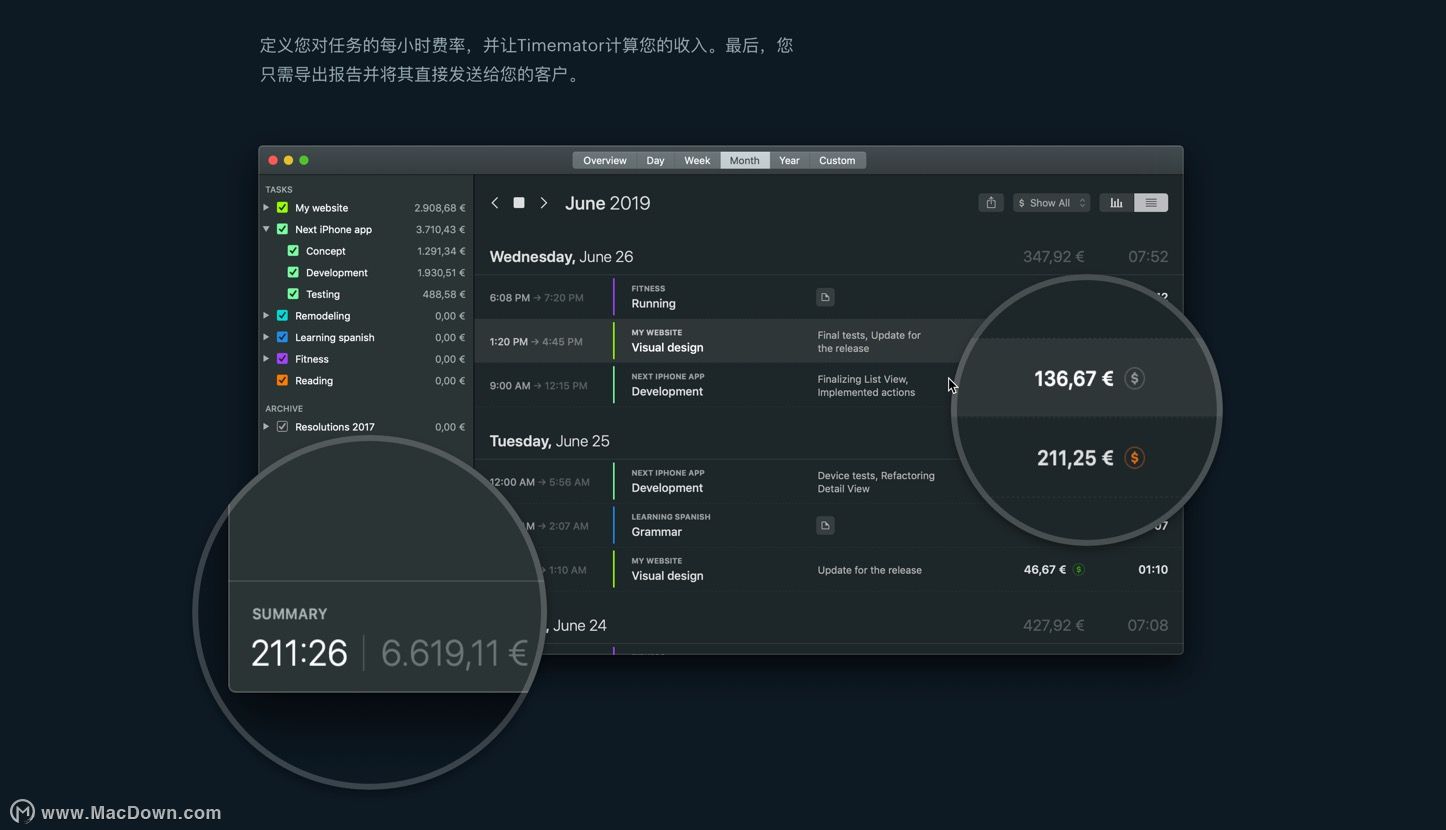Click the Learning spanish task label
Image resolution: width=1446 pixels, height=830 pixels.
click(335, 337)
